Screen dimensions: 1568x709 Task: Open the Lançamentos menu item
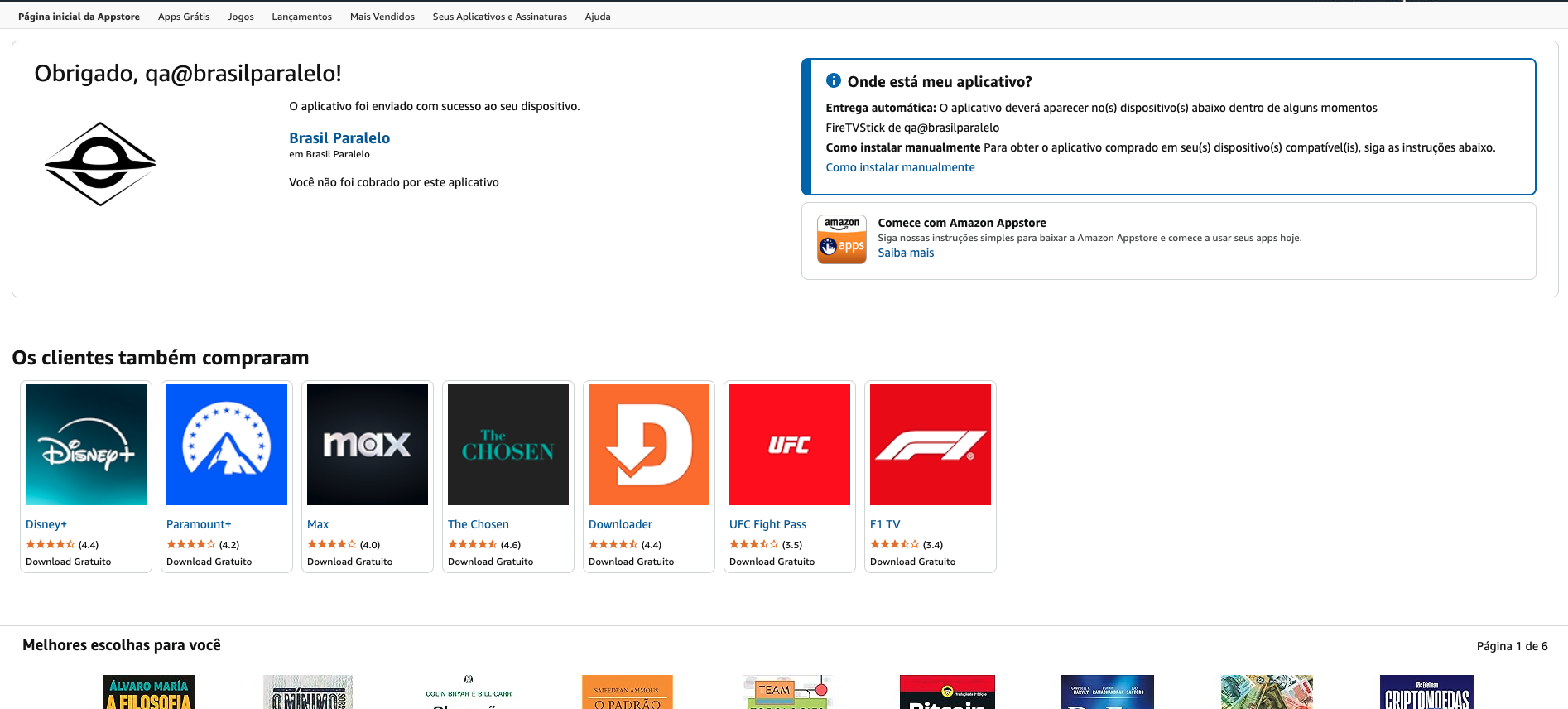click(301, 17)
